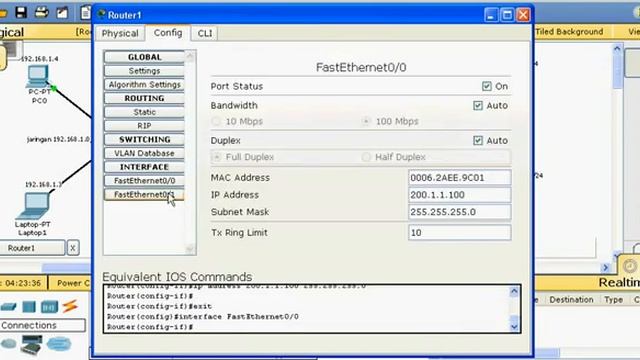Toggle Port Status On checkbox
Screen dimensions: 640x360
point(487,86)
